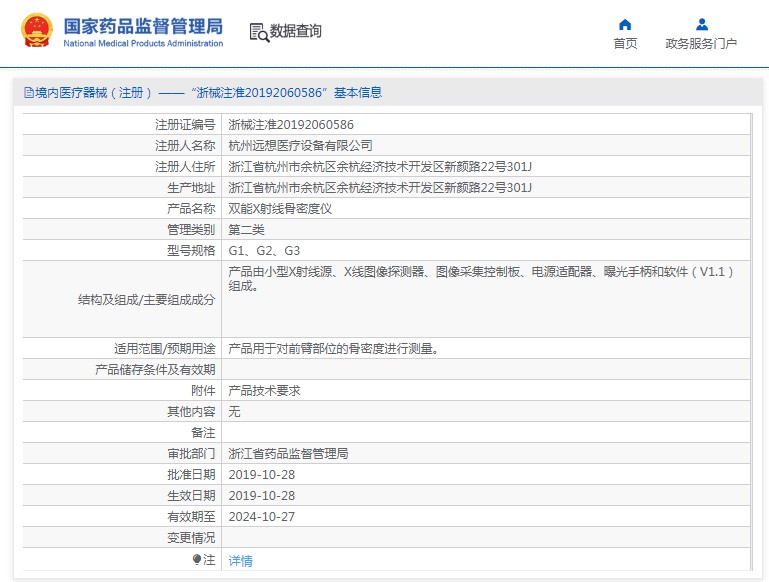Go to 首页 text link
The height and width of the screenshot is (582, 769).
[625, 44]
